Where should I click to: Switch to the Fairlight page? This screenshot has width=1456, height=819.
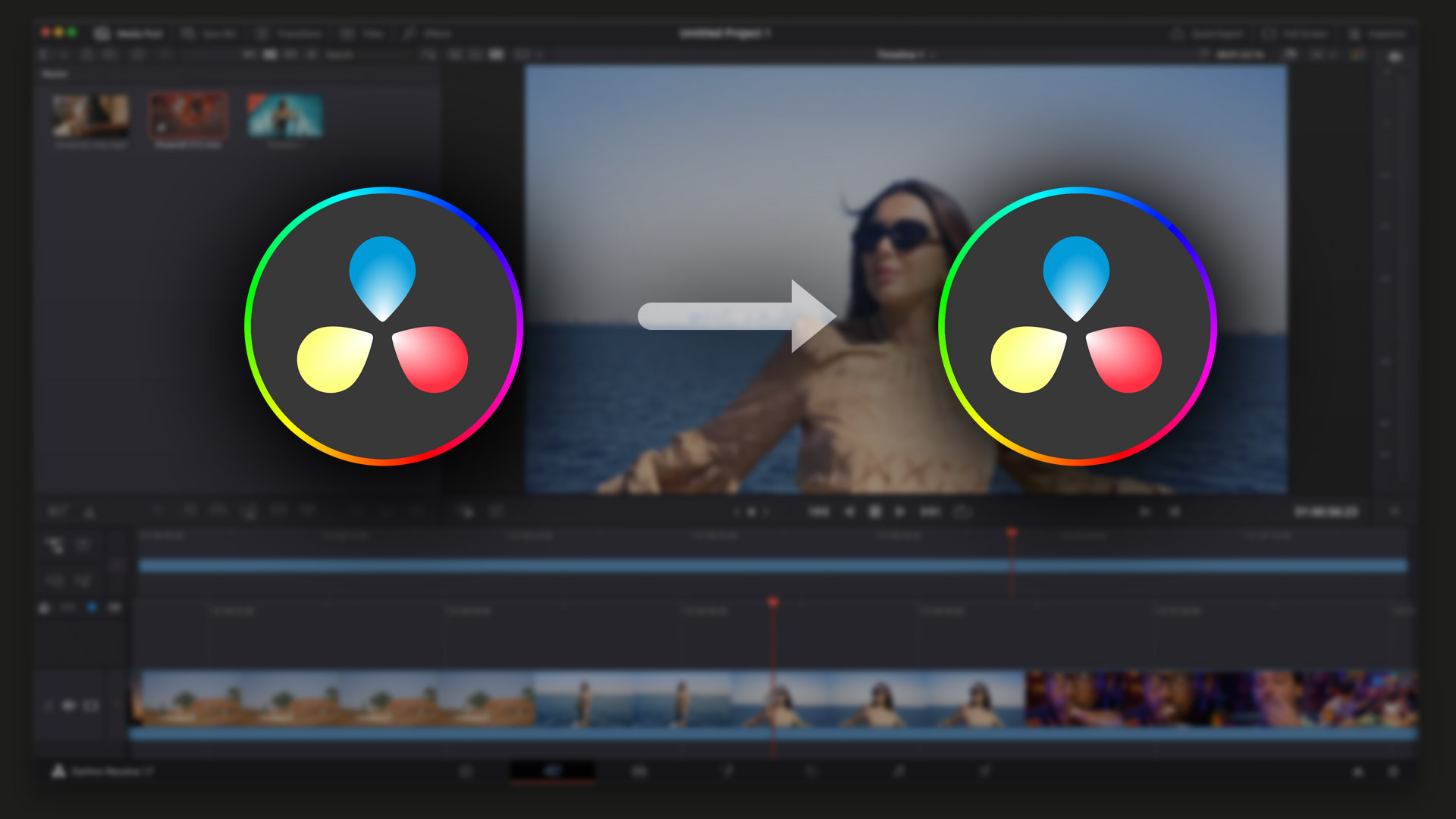[x=898, y=771]
